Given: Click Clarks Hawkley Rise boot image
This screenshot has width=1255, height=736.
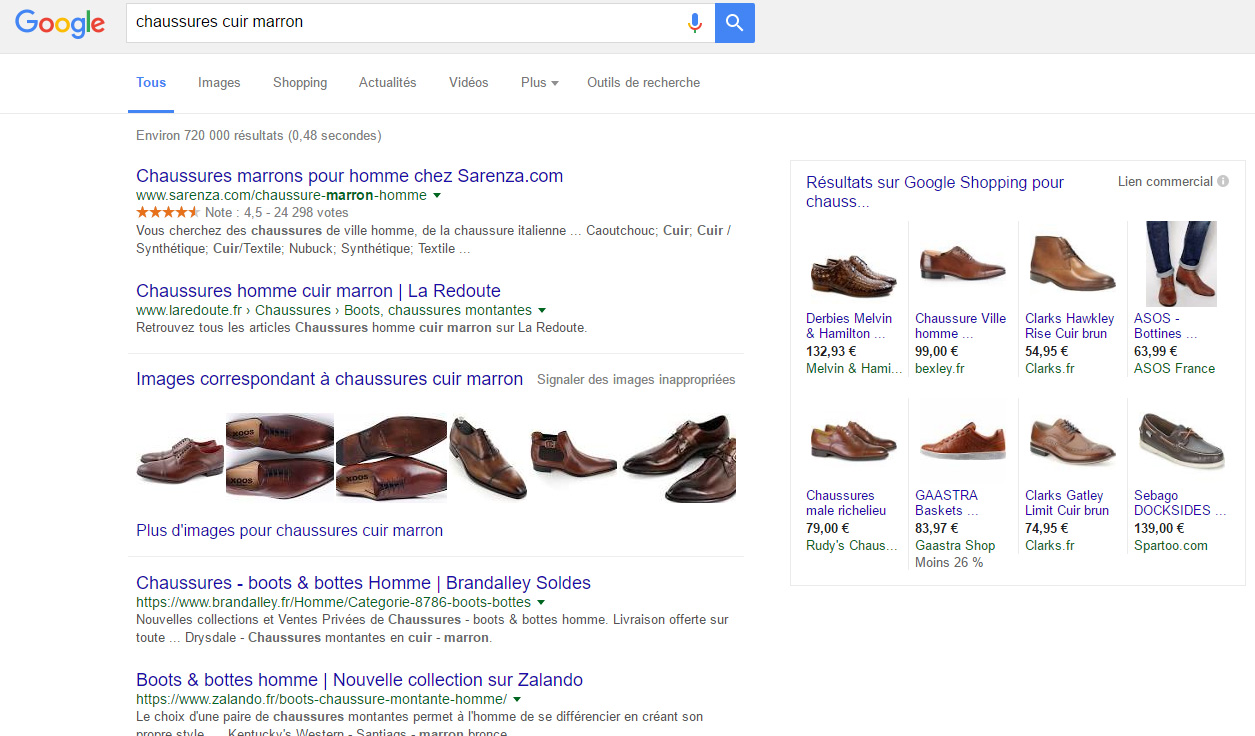Looking at the screenshot, I should pos(1072,264).
